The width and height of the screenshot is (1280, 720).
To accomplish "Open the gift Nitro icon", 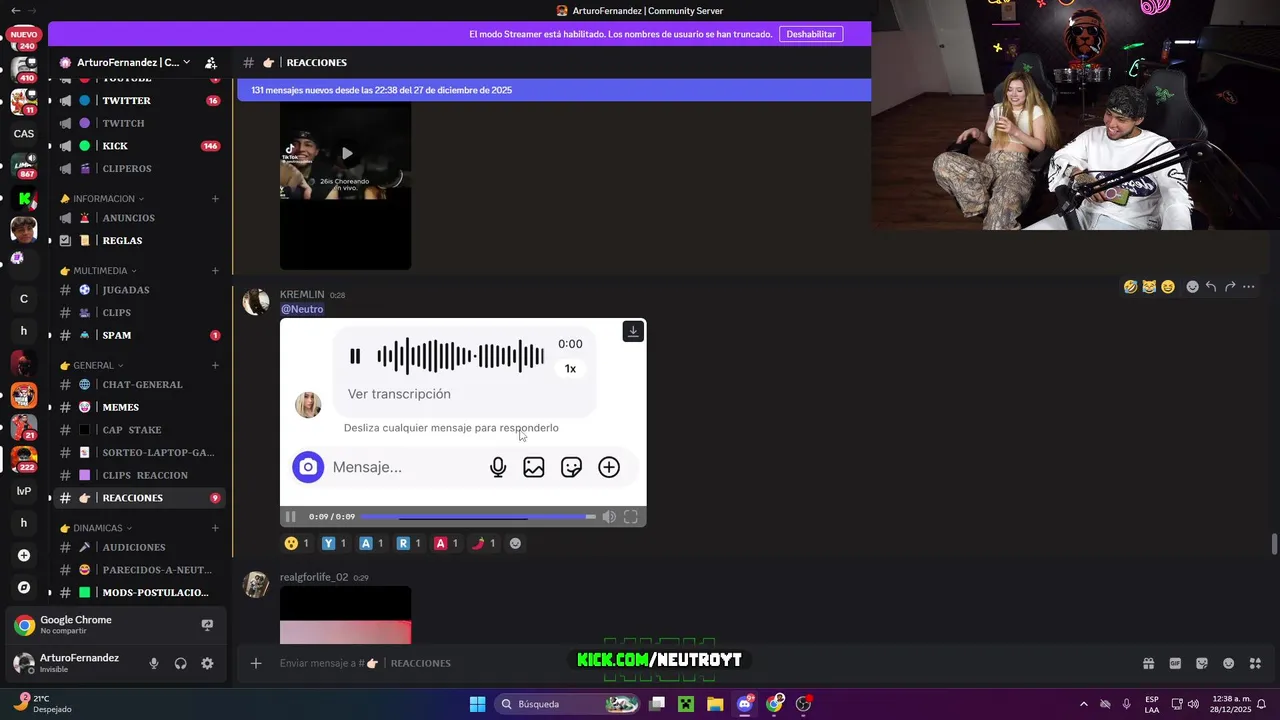I will (1148, 663).
